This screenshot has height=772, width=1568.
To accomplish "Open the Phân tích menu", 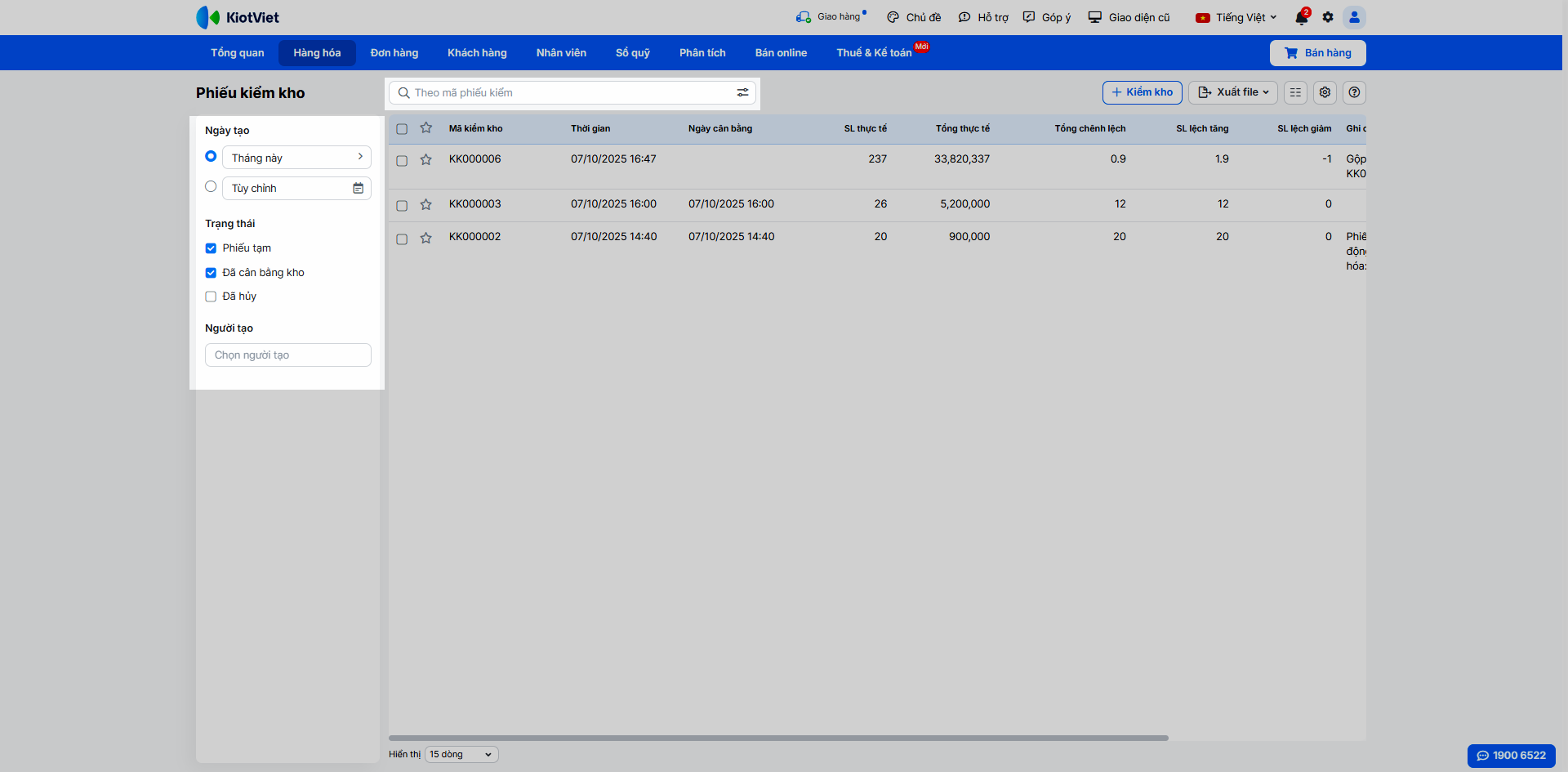I will (702, 53).
